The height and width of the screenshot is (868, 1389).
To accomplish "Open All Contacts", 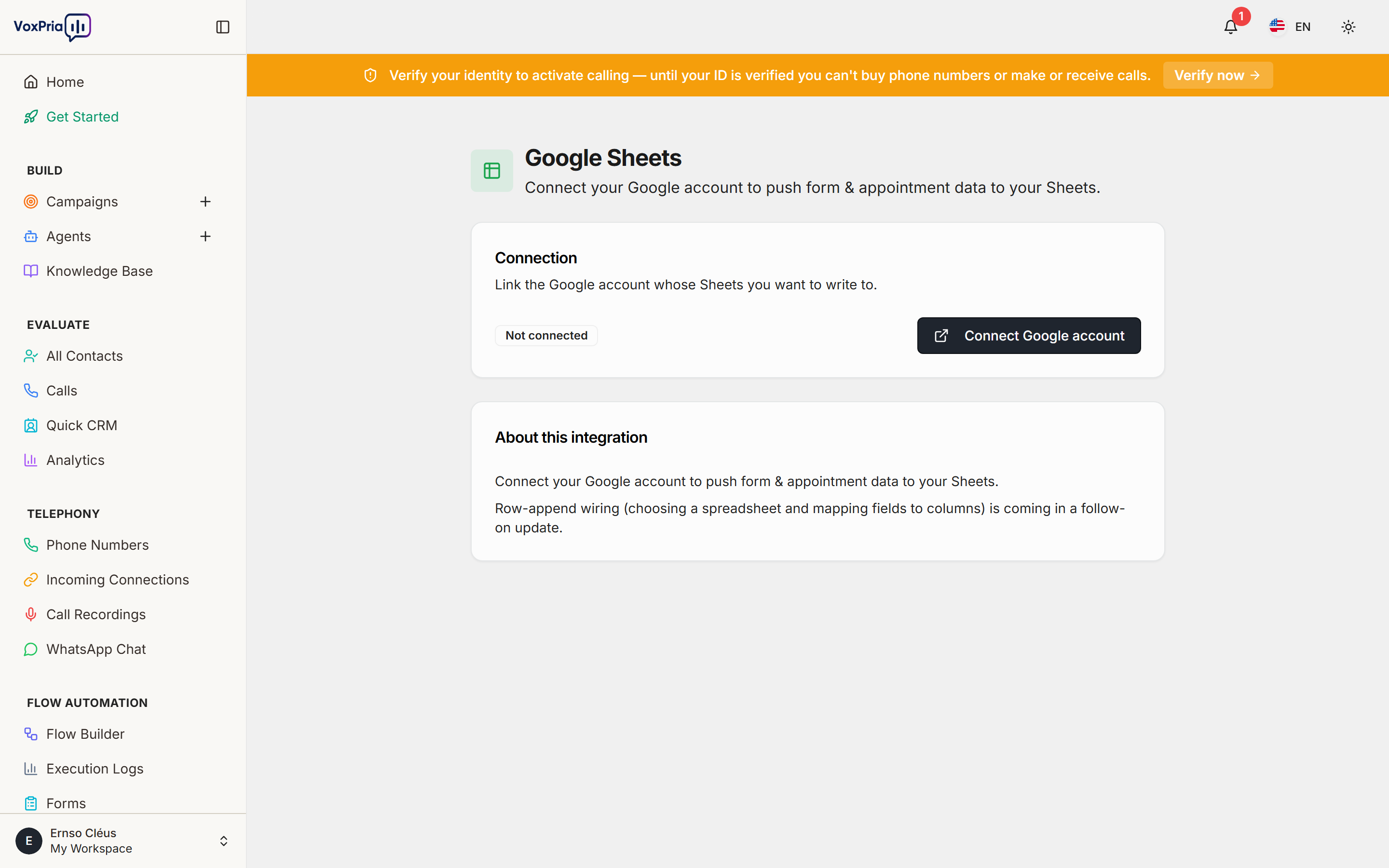I will click(123, 356).
